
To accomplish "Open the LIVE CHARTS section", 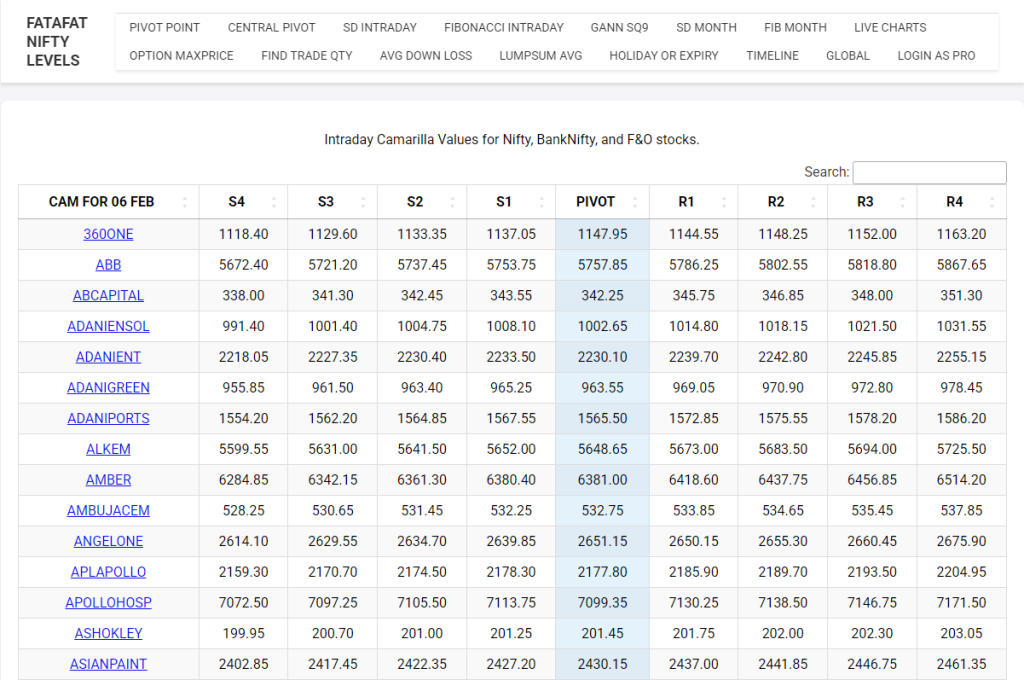I will pos(890,27).
